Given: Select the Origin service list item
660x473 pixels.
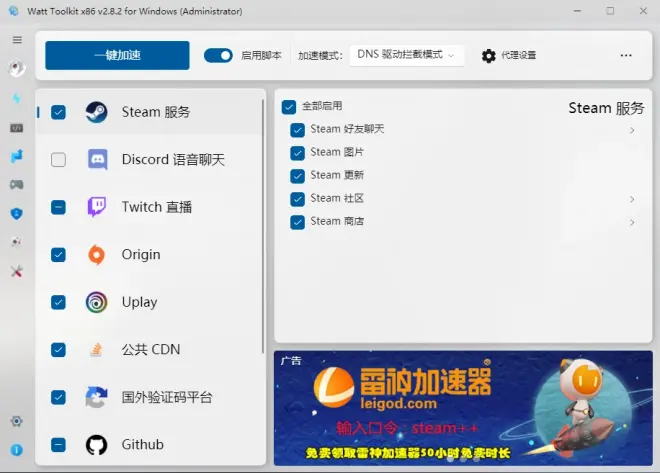Looking at the screenshot, I should [x=141, y=255].
